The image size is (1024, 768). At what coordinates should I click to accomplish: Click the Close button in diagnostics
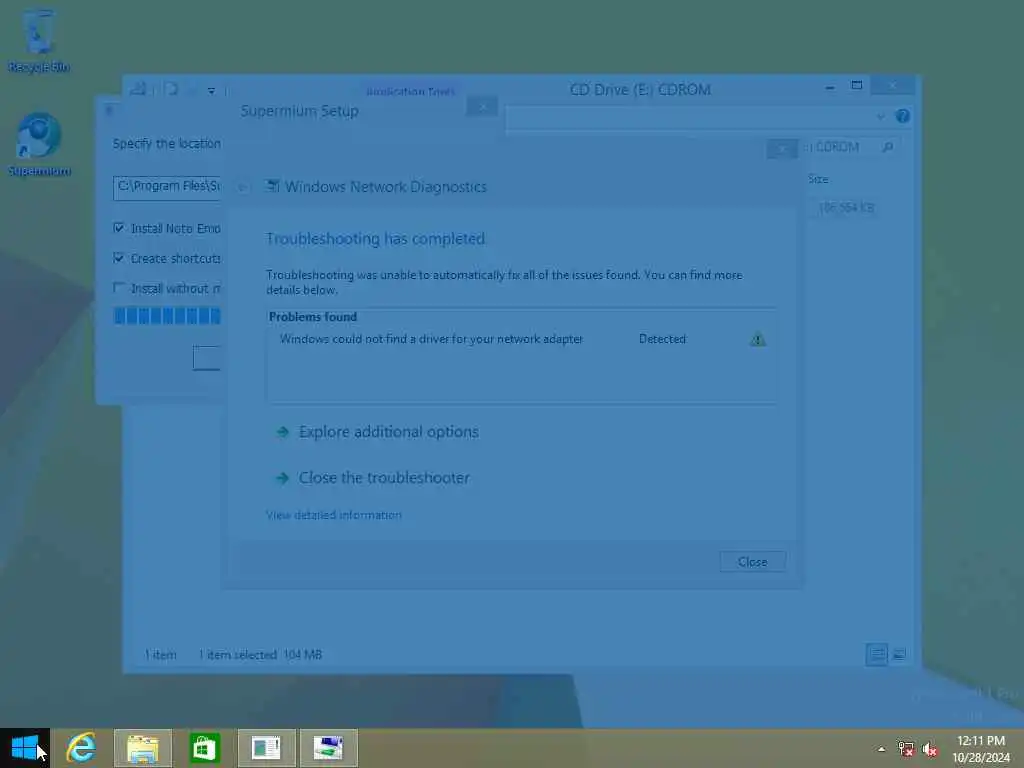tap(752, 562)
